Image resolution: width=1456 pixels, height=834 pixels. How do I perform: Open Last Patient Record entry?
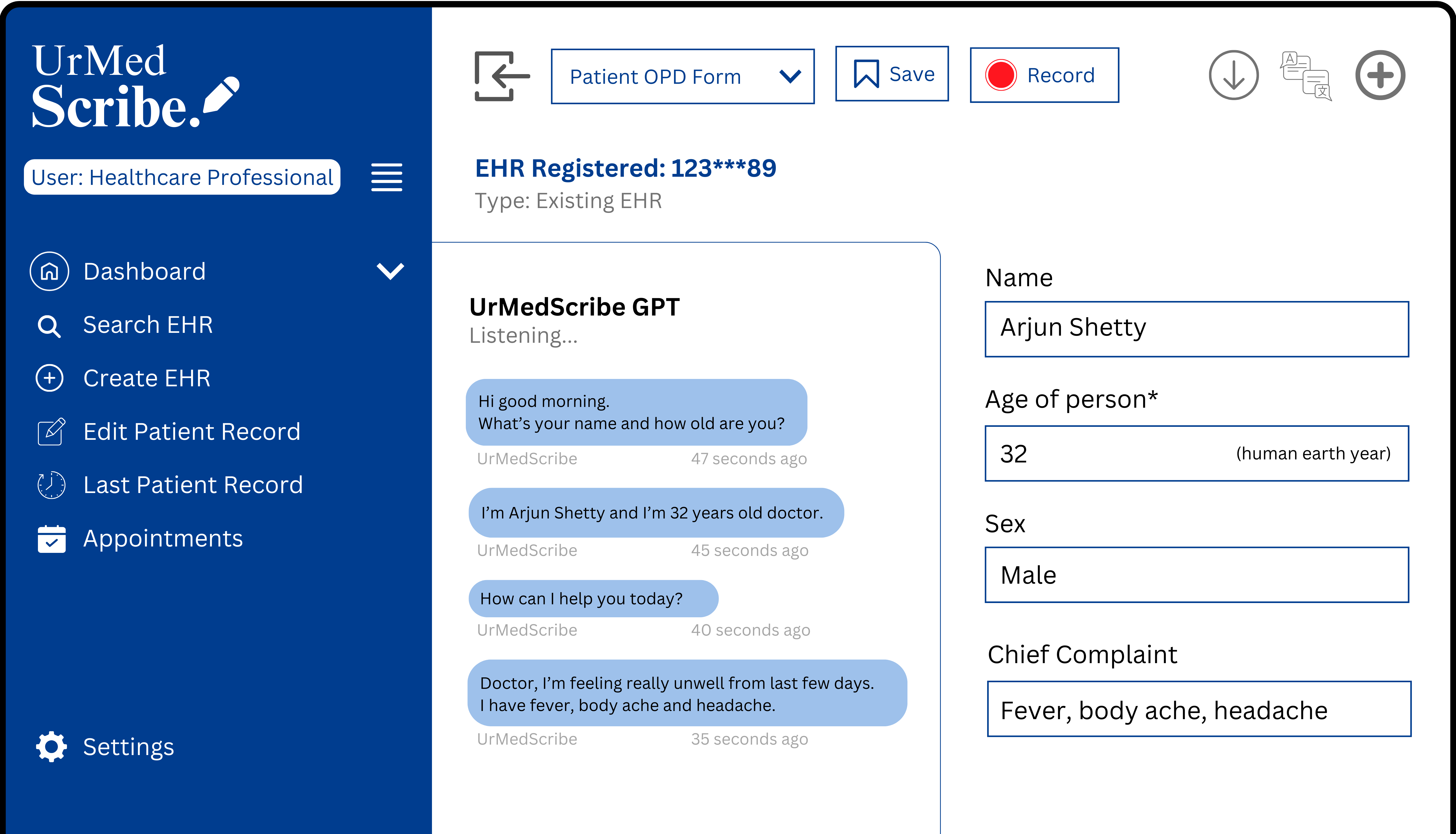click(192, 485)
